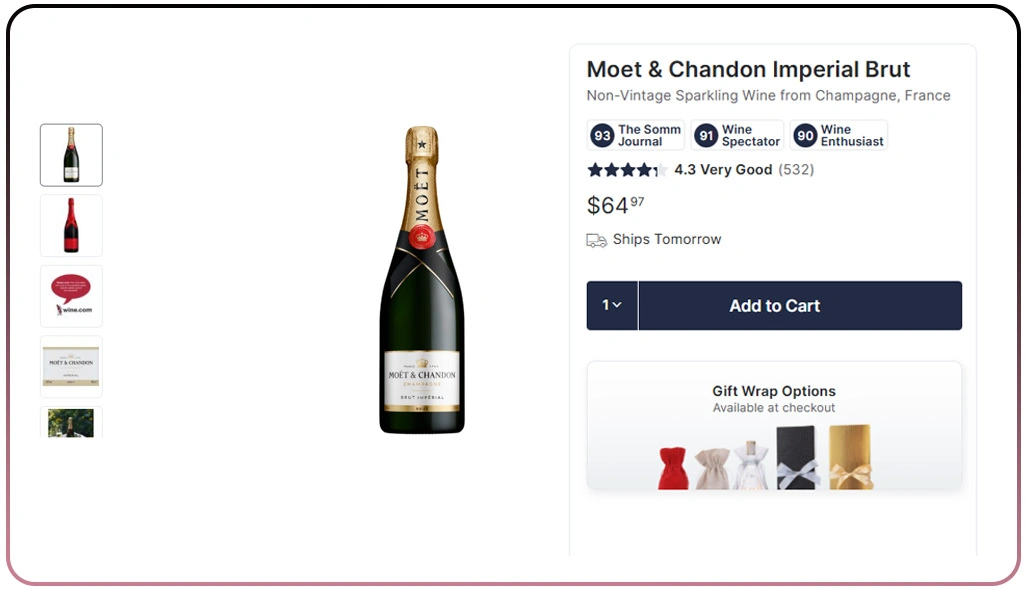Open the quantity selector dropdown
This screenshot has width=1026, height=589.
tap(611, 305)
